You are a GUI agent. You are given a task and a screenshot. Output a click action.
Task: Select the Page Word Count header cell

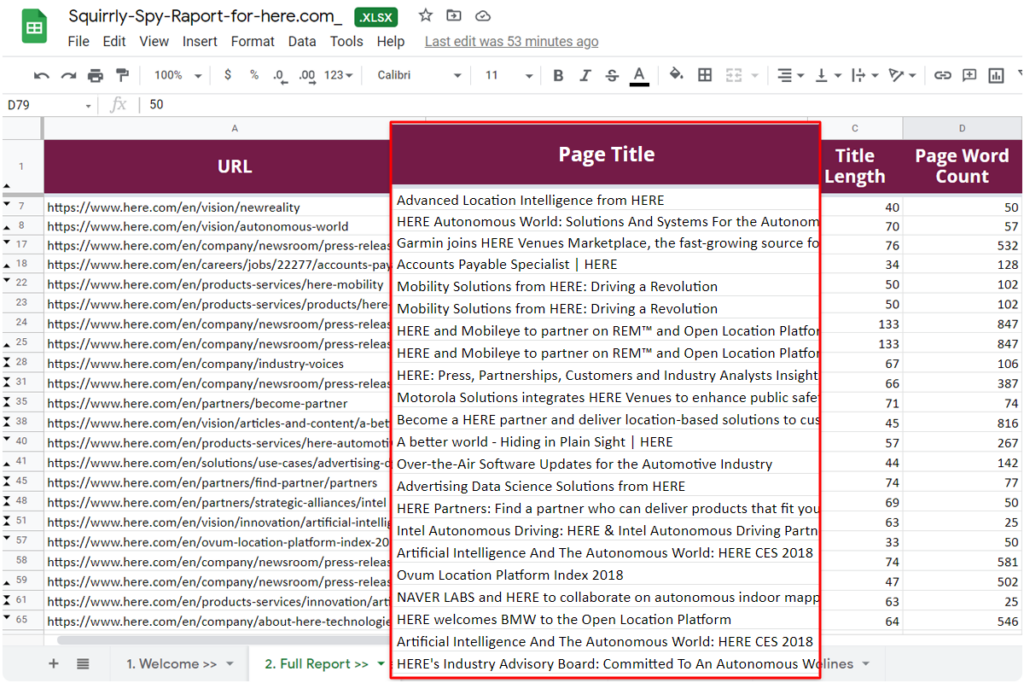click(962, 167)
